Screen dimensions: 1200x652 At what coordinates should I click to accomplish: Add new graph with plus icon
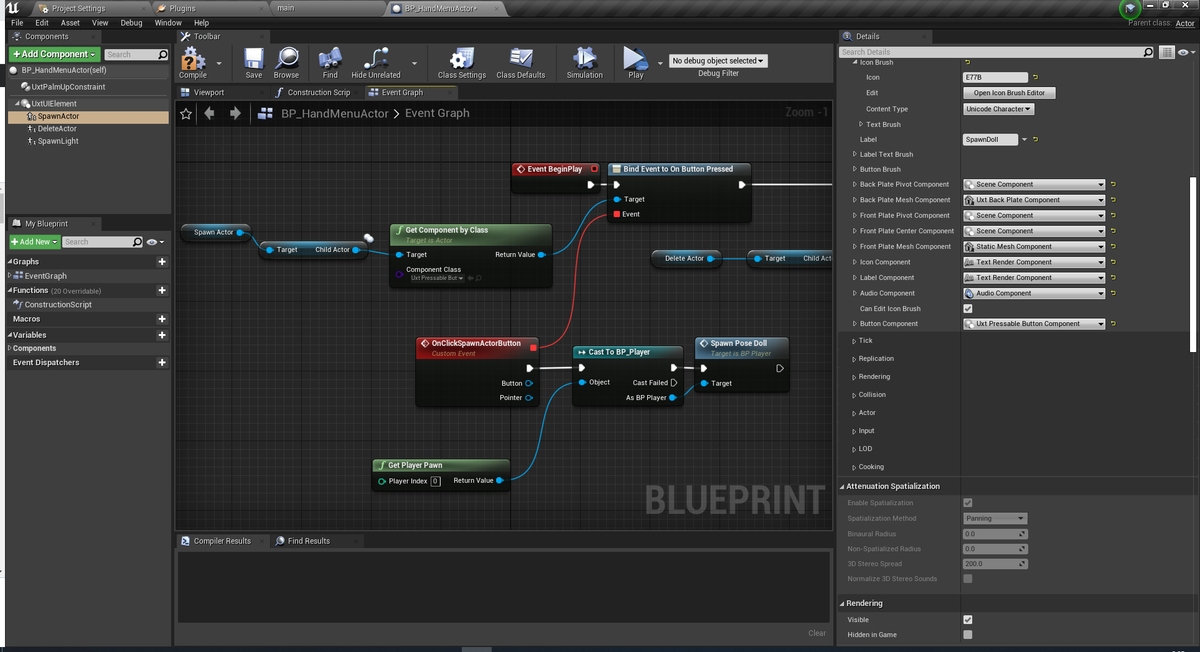tap(162, 261)
